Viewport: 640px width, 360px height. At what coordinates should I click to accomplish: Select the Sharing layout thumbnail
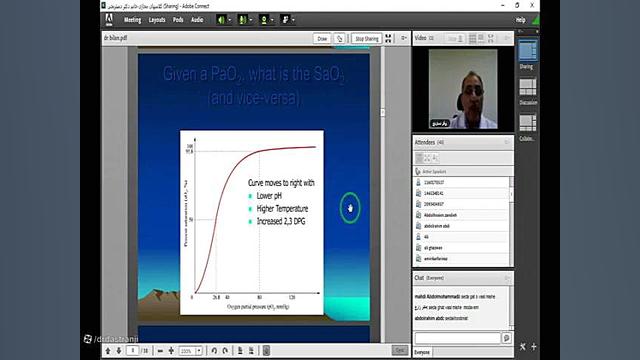click(x=527, y=50)
